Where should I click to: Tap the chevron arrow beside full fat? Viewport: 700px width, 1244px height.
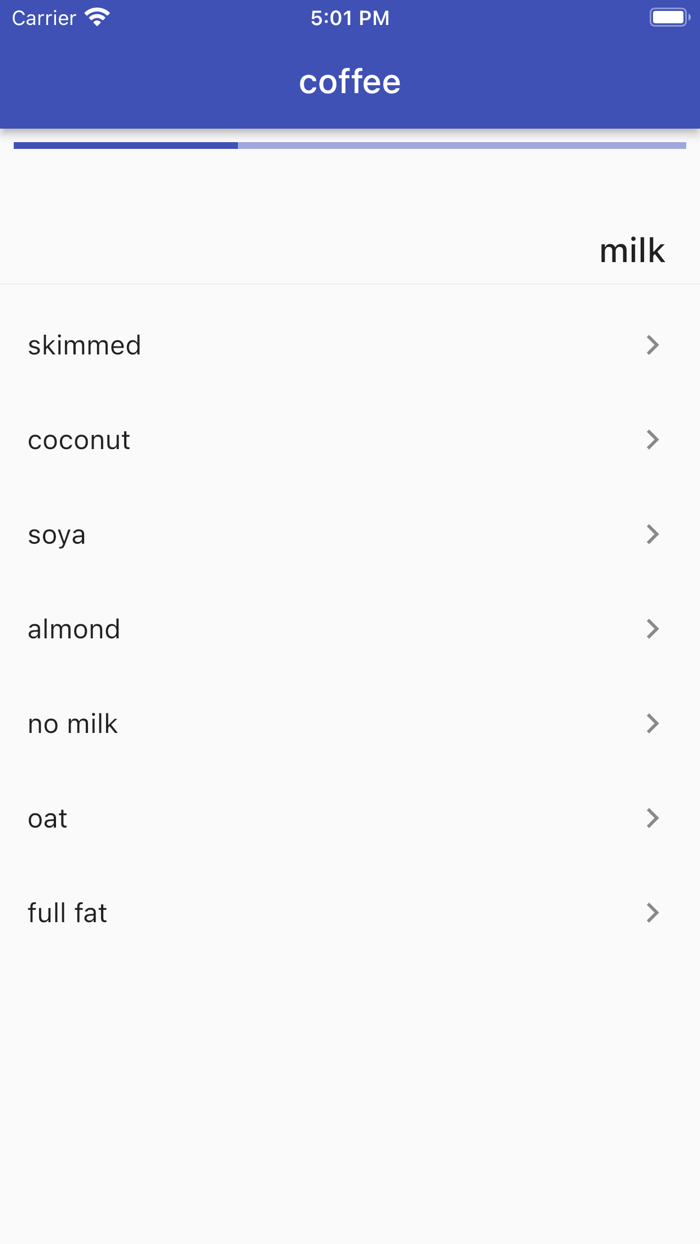pos(652,912)
